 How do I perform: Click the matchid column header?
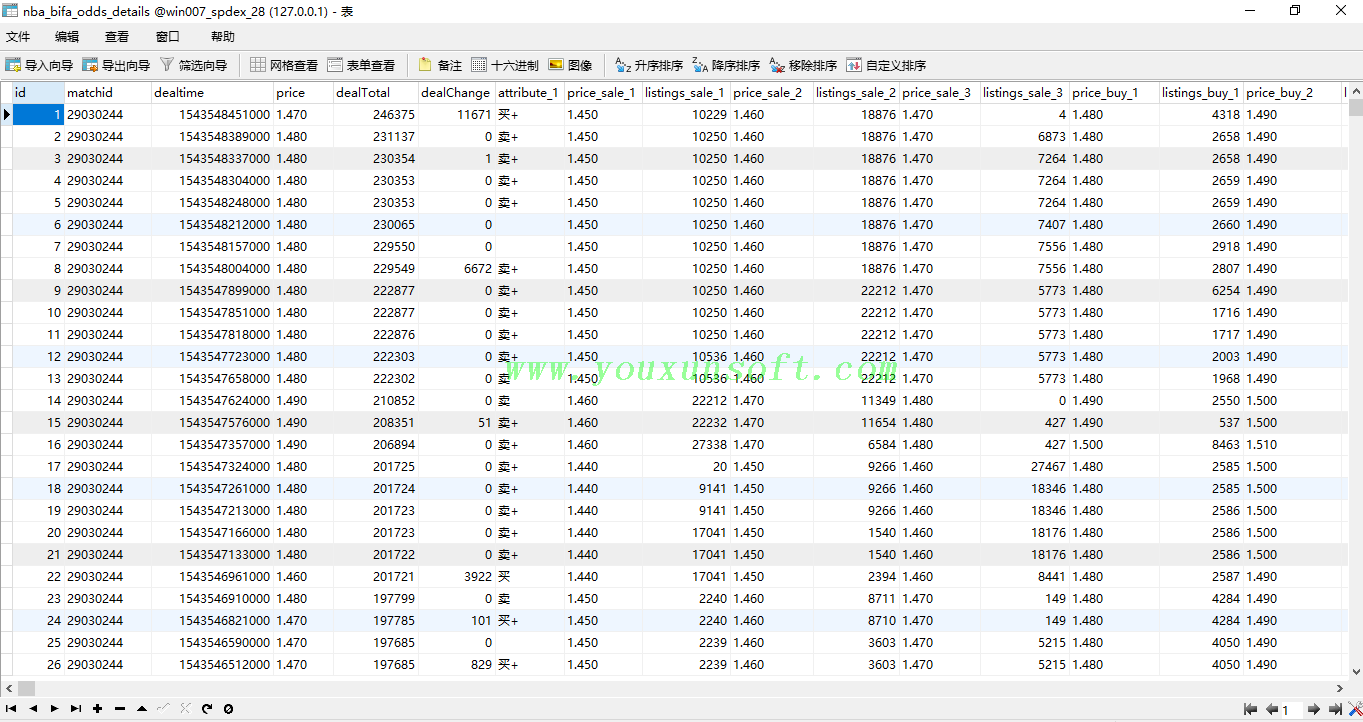[x=107, y=92]
